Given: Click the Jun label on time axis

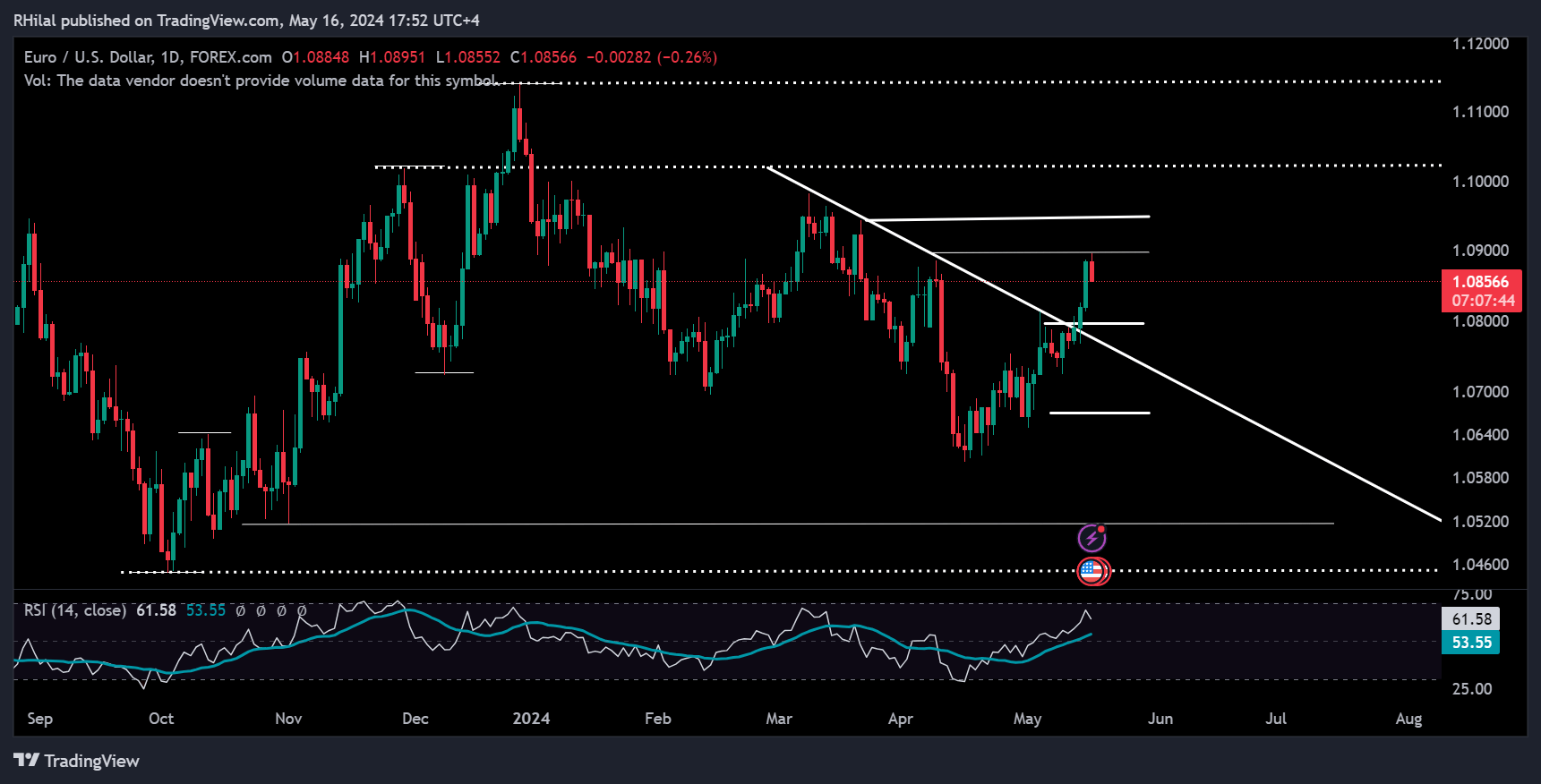Looking at the screenshot, I should pos(1160,719).
